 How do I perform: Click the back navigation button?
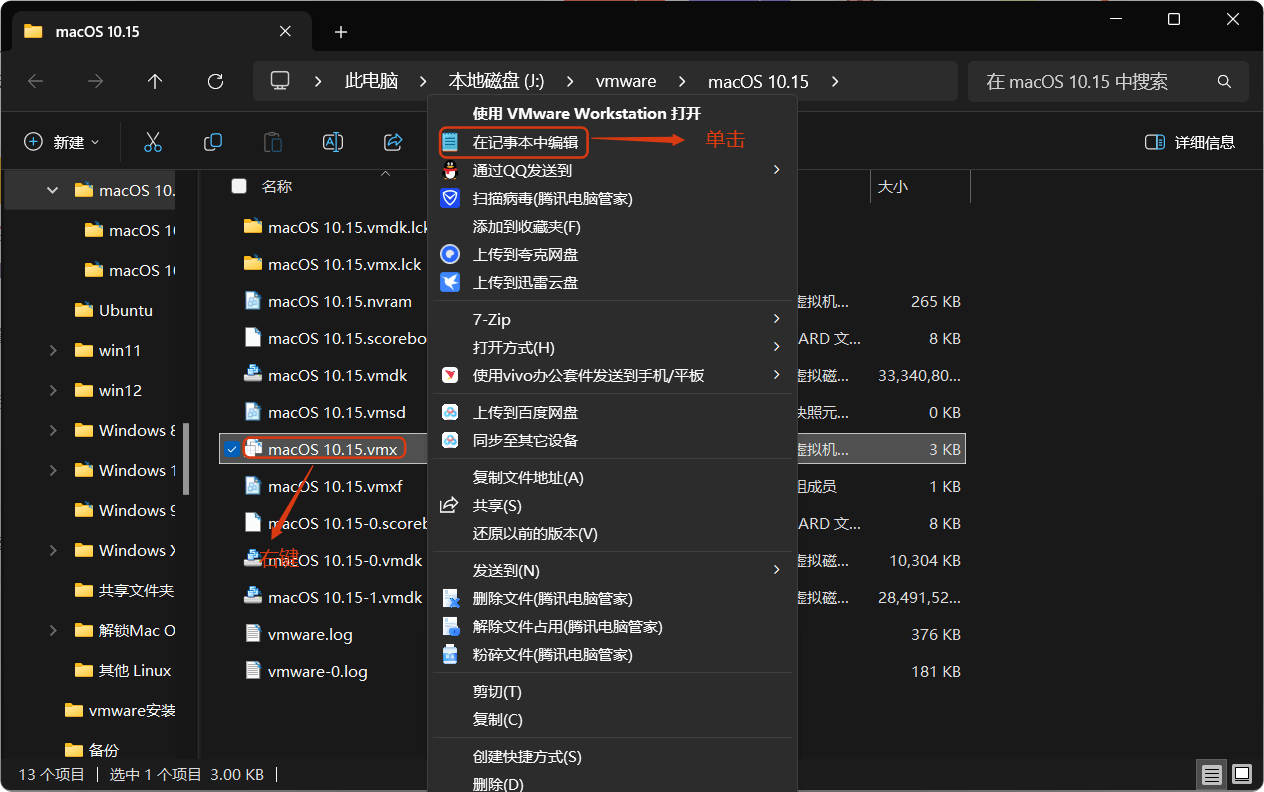tap(36, 81)
